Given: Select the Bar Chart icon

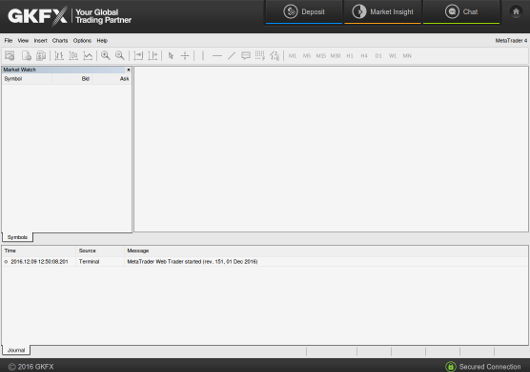Looking at the screenshot, I should point(59,56).
